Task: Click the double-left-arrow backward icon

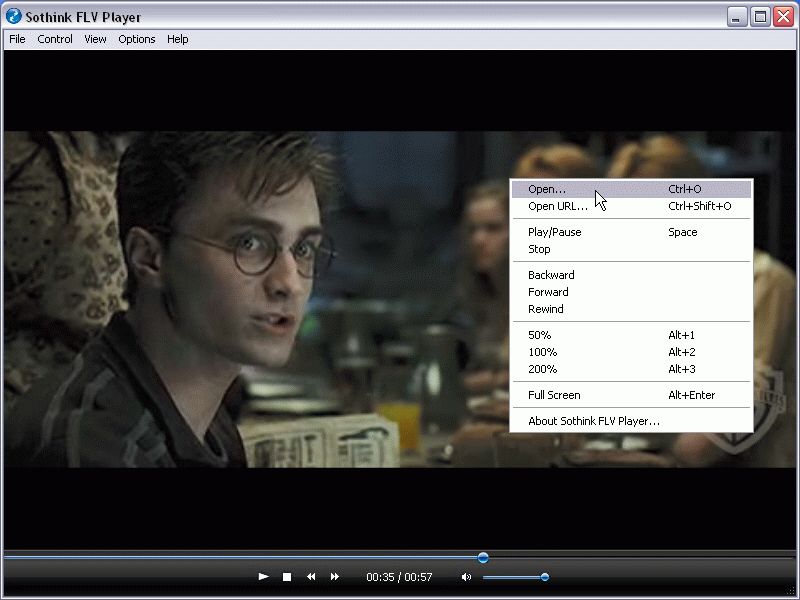Action: (311, 577)
